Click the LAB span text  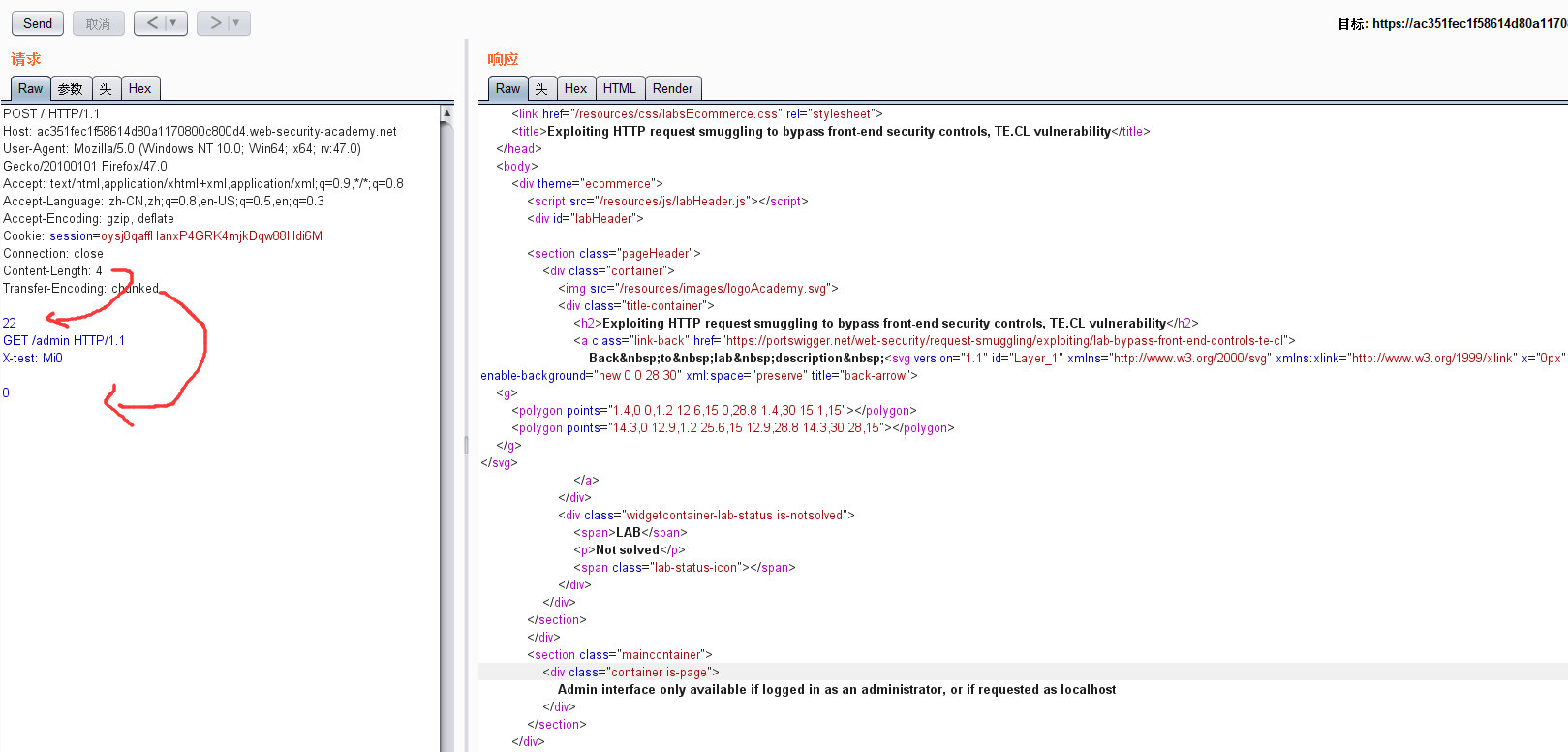[629, 532]
